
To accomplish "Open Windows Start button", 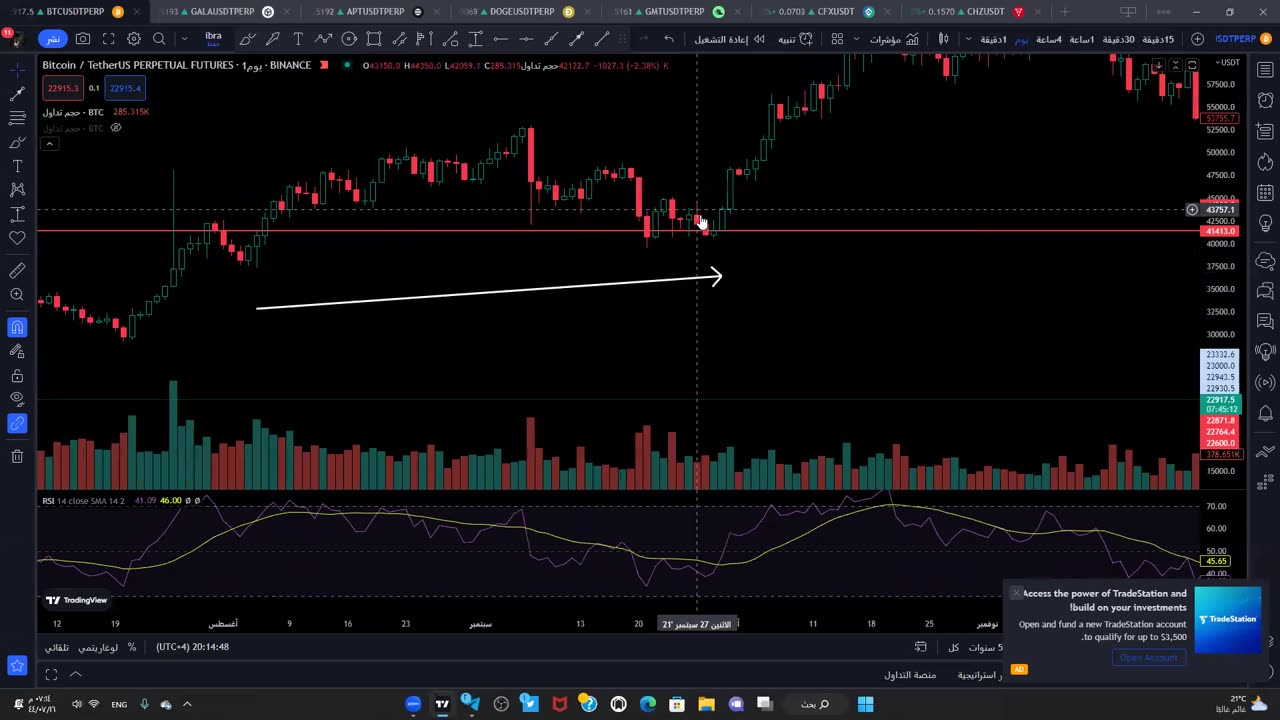I will 865,704.
